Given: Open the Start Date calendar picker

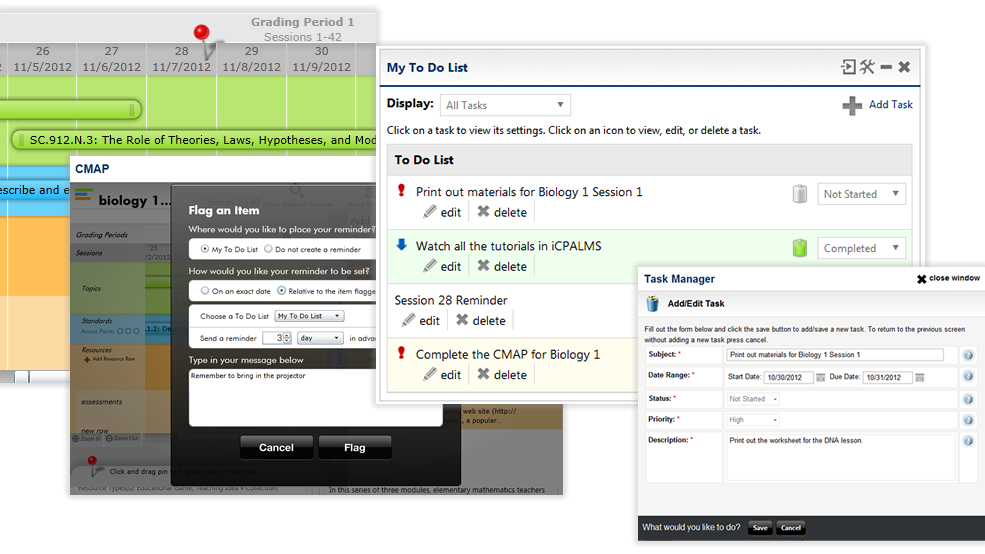Looking at the screenshot, I should point(821,377).
